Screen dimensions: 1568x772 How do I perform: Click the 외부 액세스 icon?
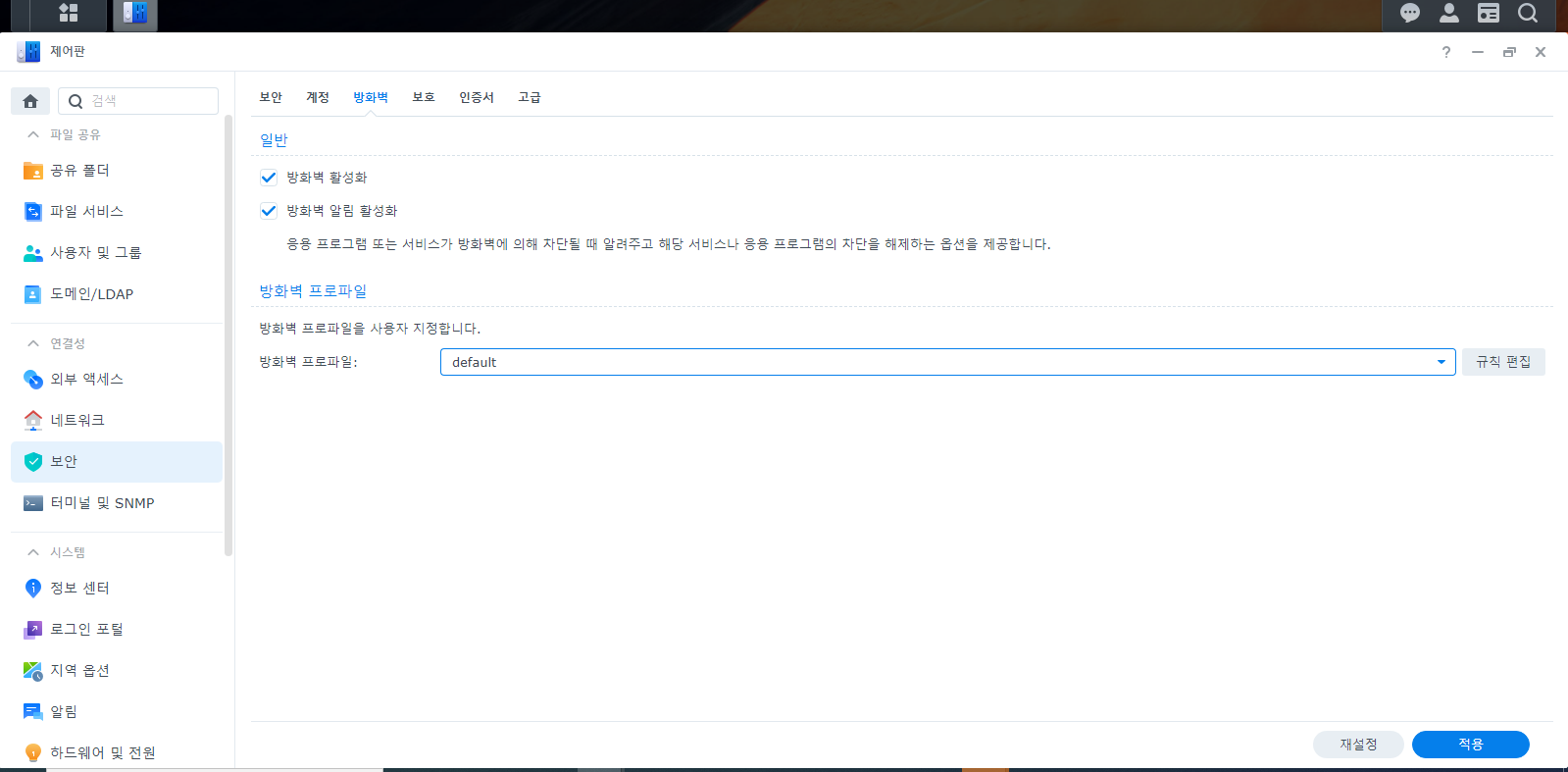(x=32, y=380)
